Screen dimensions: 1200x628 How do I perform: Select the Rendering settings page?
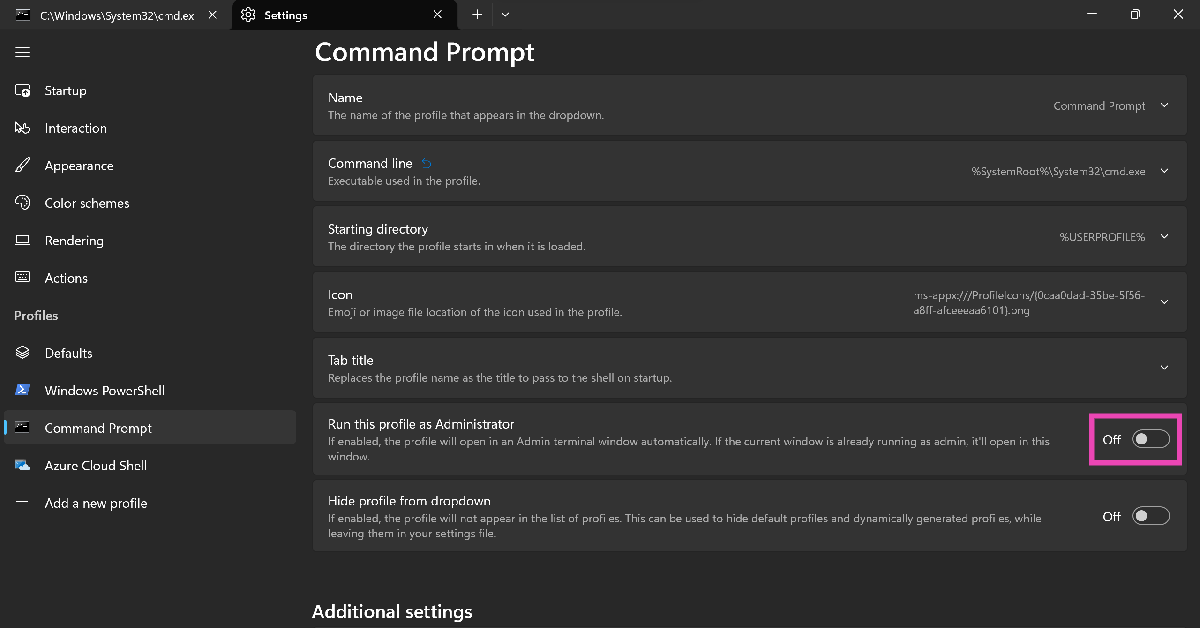74,241
